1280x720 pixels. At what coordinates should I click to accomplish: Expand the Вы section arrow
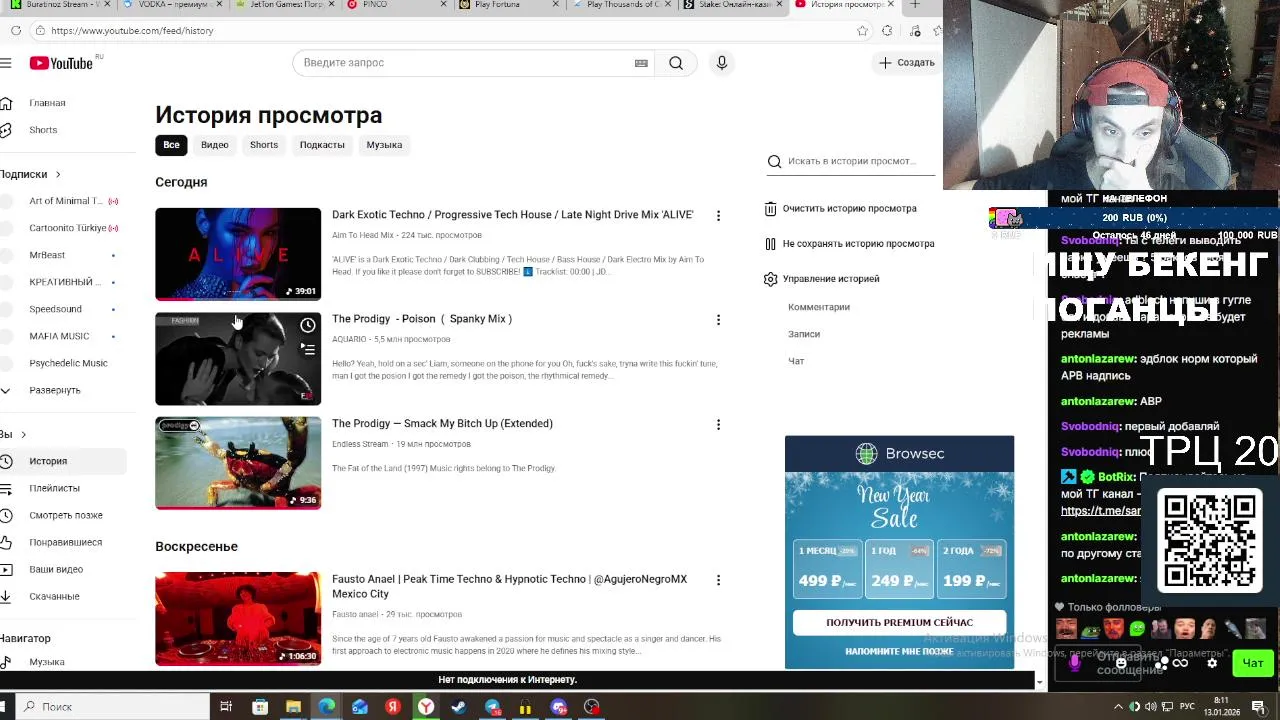coord(23,434)
